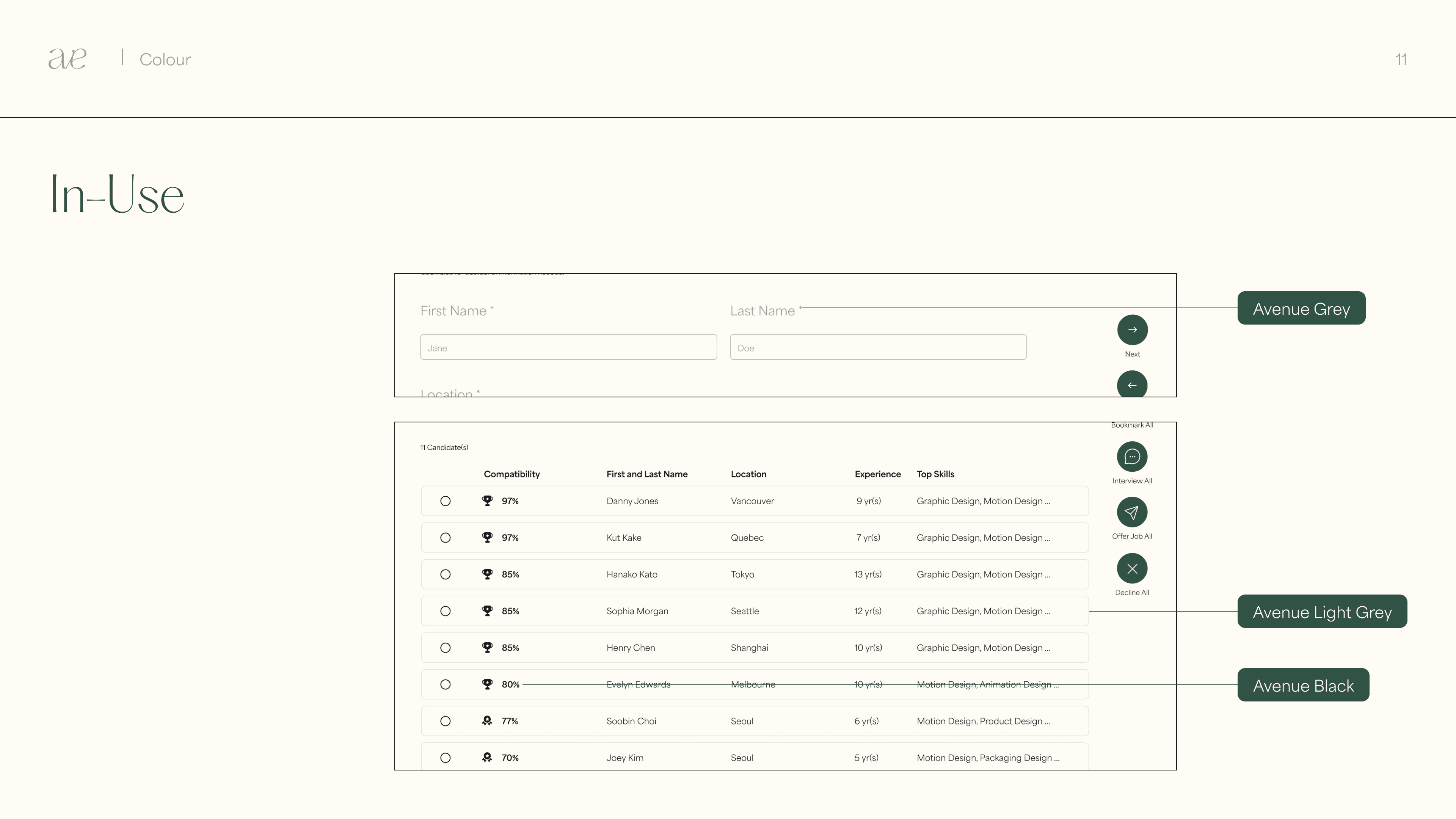Click the Top Skills column header
The width and height of the screenshot is (1456, 819).
pyautogui.click(x=935, y=474)
